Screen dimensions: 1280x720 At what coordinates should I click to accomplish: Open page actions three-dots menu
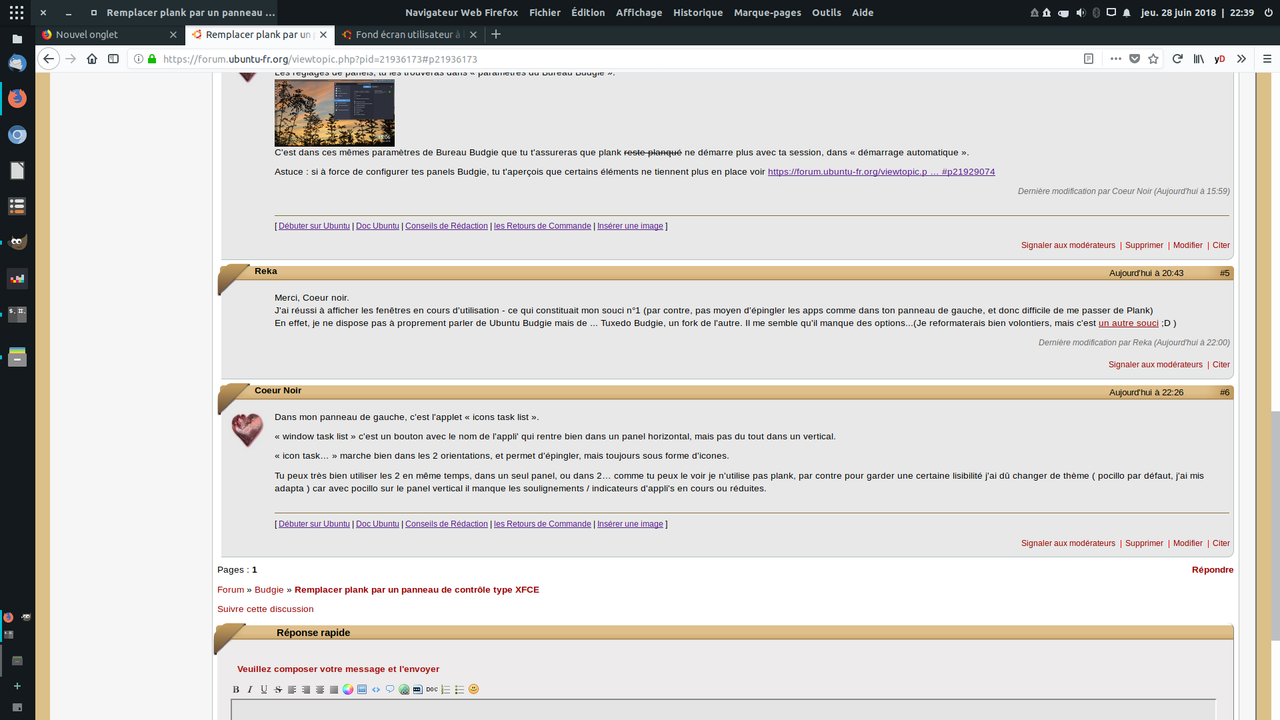pos(1116,59)
